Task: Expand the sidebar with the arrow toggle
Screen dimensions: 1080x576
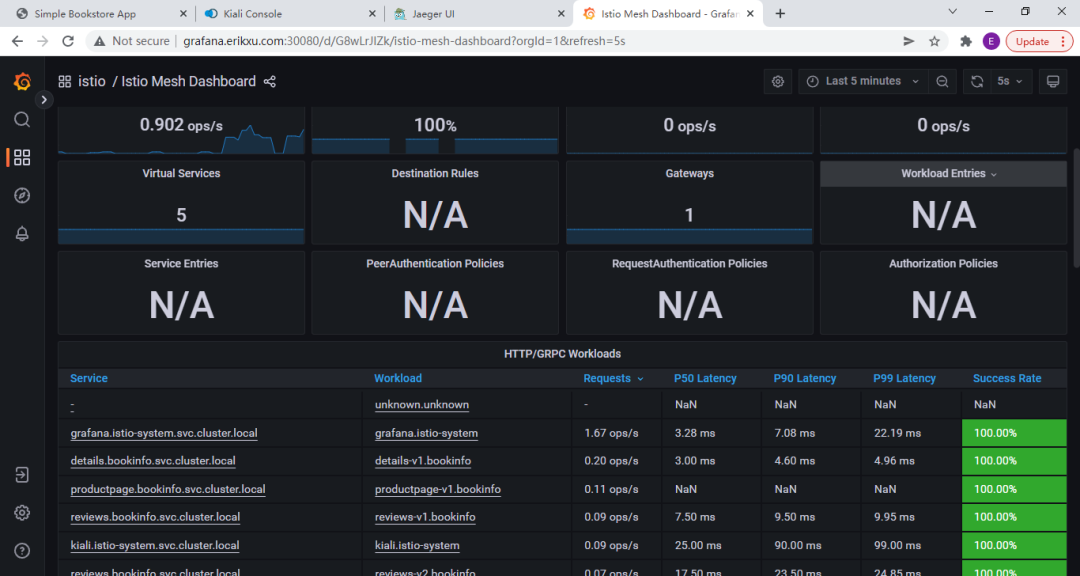Action: point(43,100)
